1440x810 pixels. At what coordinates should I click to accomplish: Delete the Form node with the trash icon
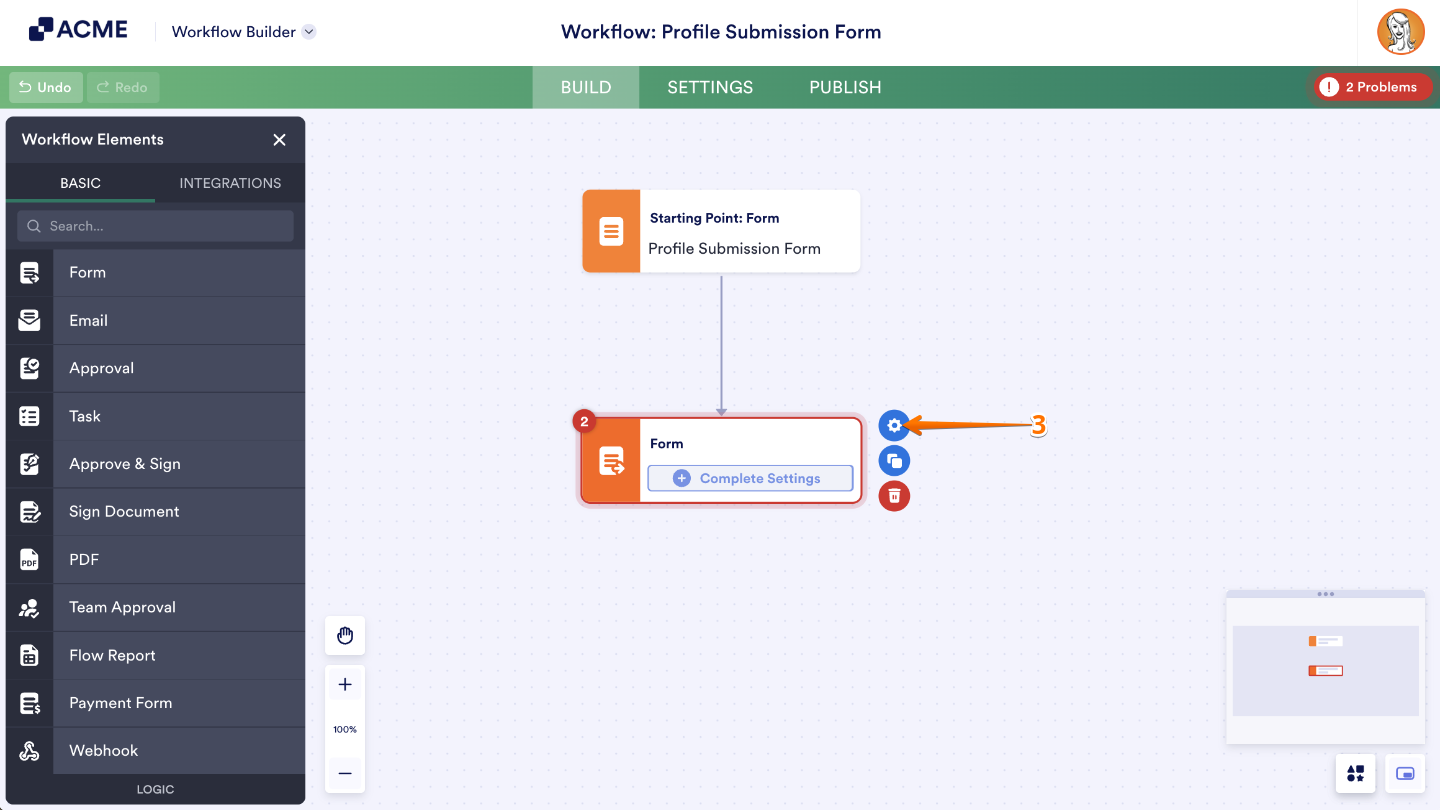(894, 496)
